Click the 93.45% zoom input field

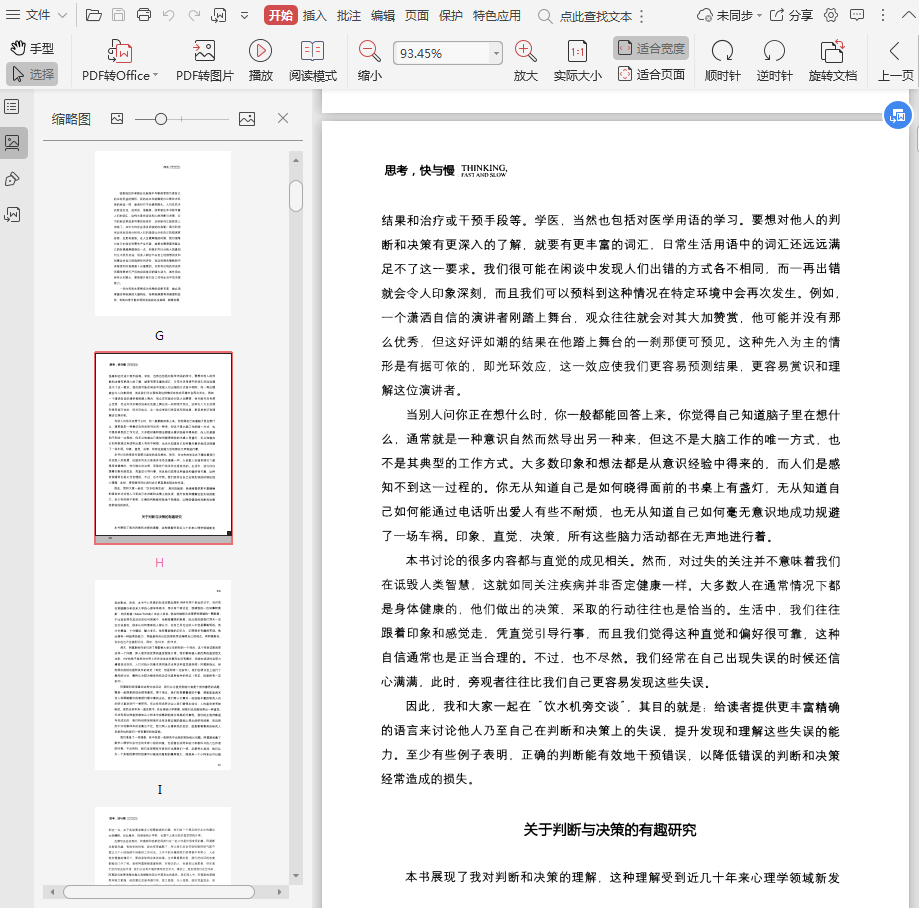tap(441, 53)
